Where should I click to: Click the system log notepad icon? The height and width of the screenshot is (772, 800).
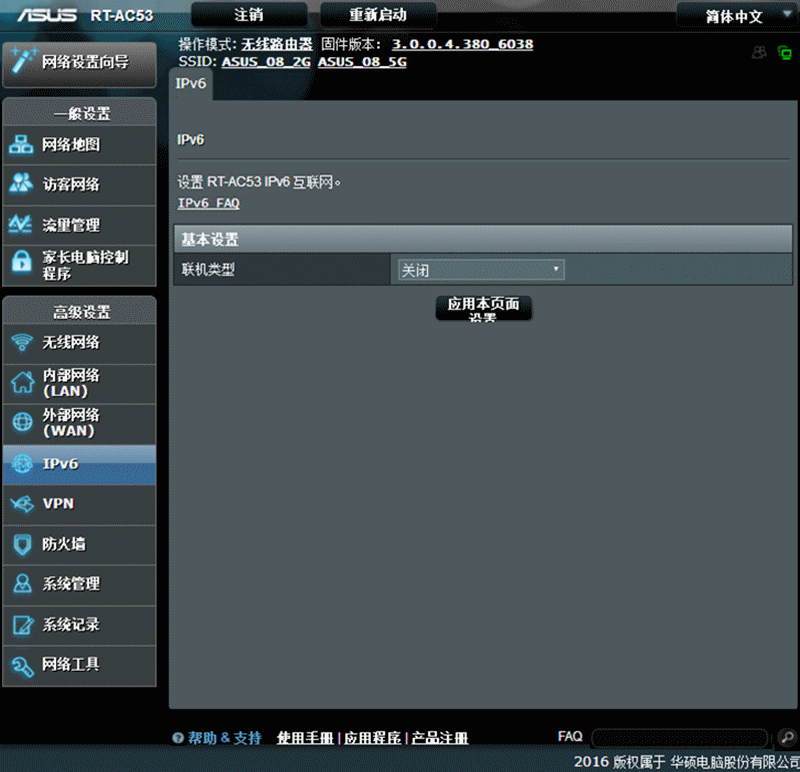click(22, 625)
